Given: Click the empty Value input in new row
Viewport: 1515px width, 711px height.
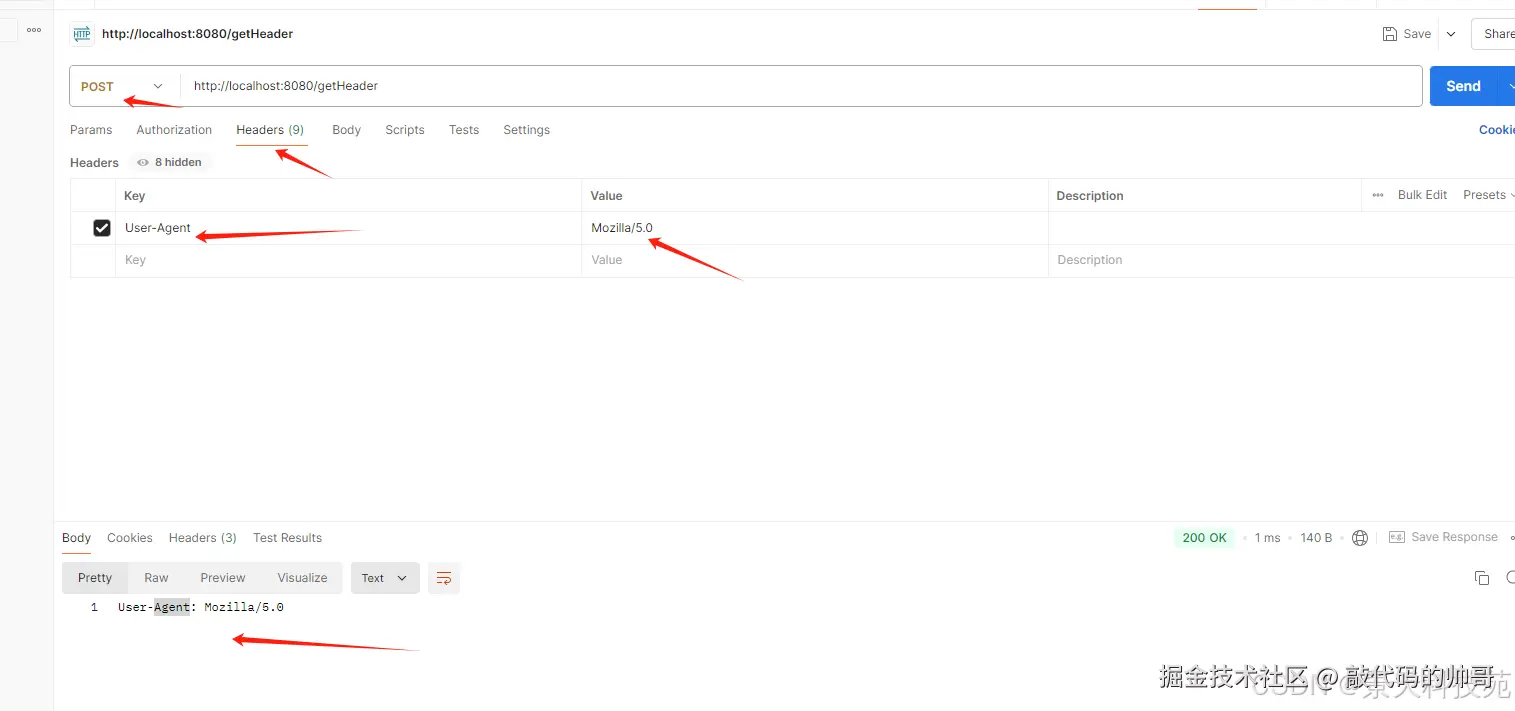Looking at the screenshot, I should coord(814,260).
